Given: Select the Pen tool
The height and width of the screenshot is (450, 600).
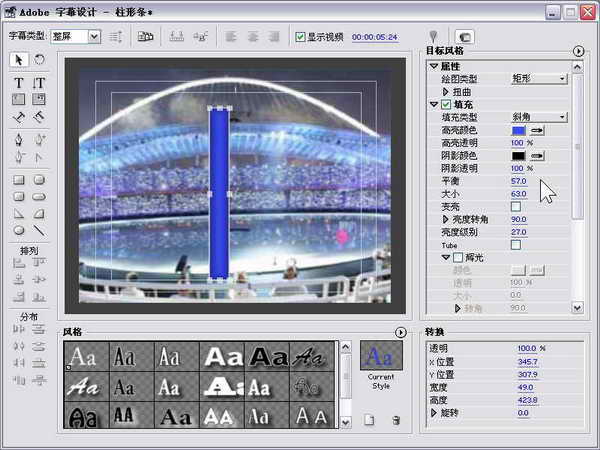Looking at the screenshot, I should point(19,138).
